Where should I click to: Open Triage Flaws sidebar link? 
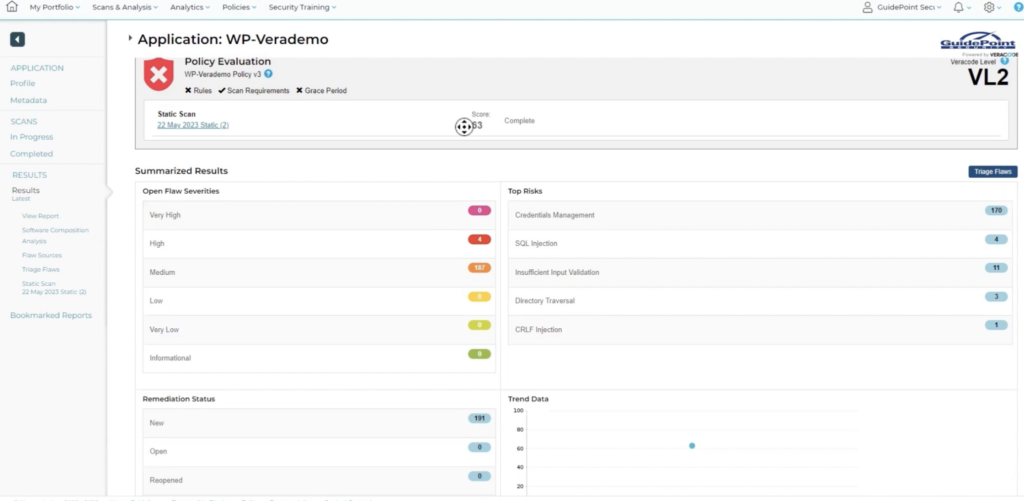(x=40, y=270)
